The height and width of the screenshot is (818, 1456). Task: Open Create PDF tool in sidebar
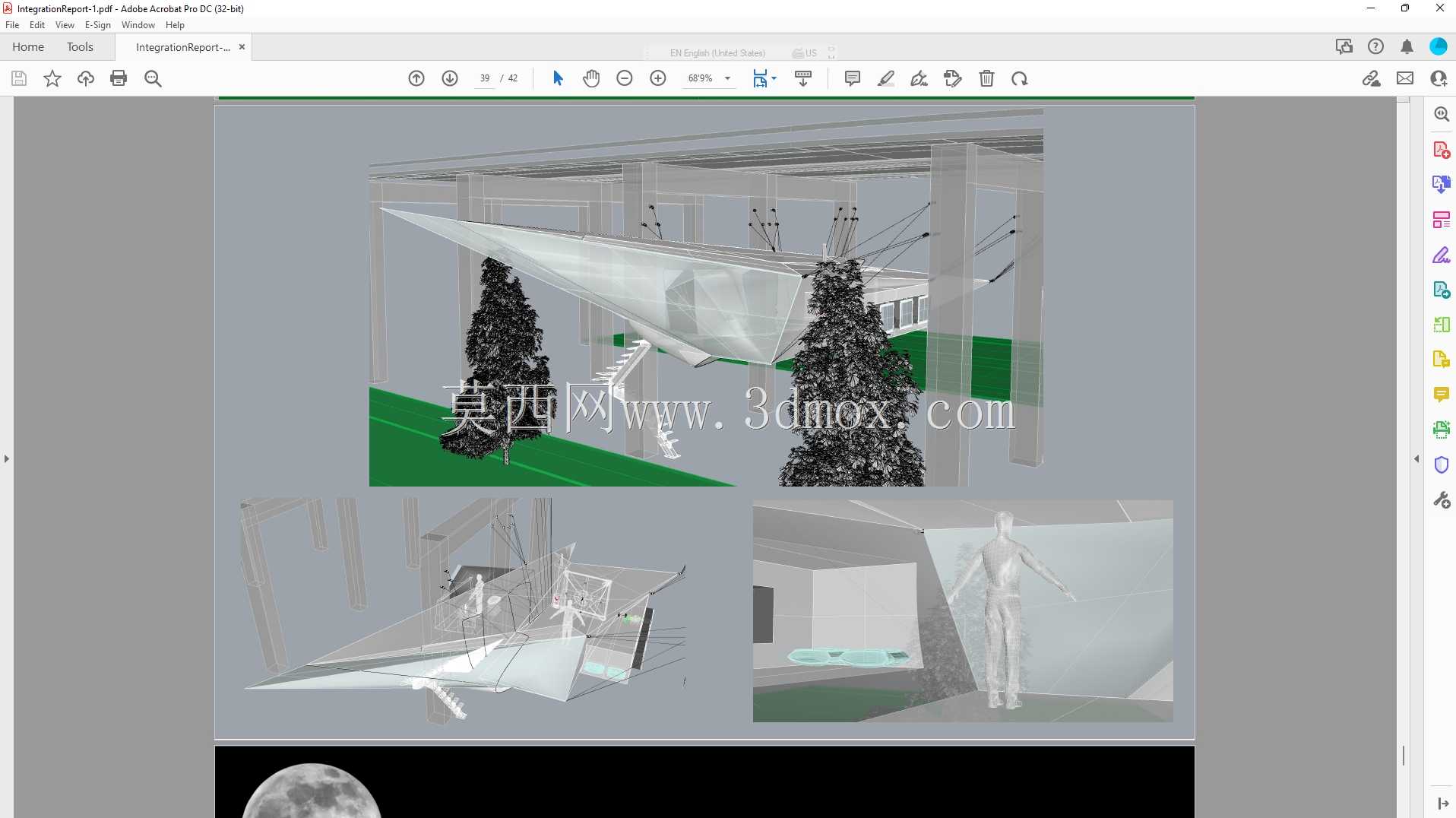[1442, 150]
